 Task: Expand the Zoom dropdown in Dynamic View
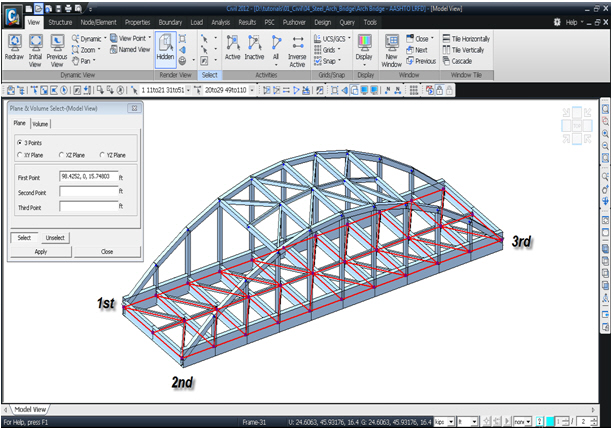pyautogui.click(x=100, y=49)
